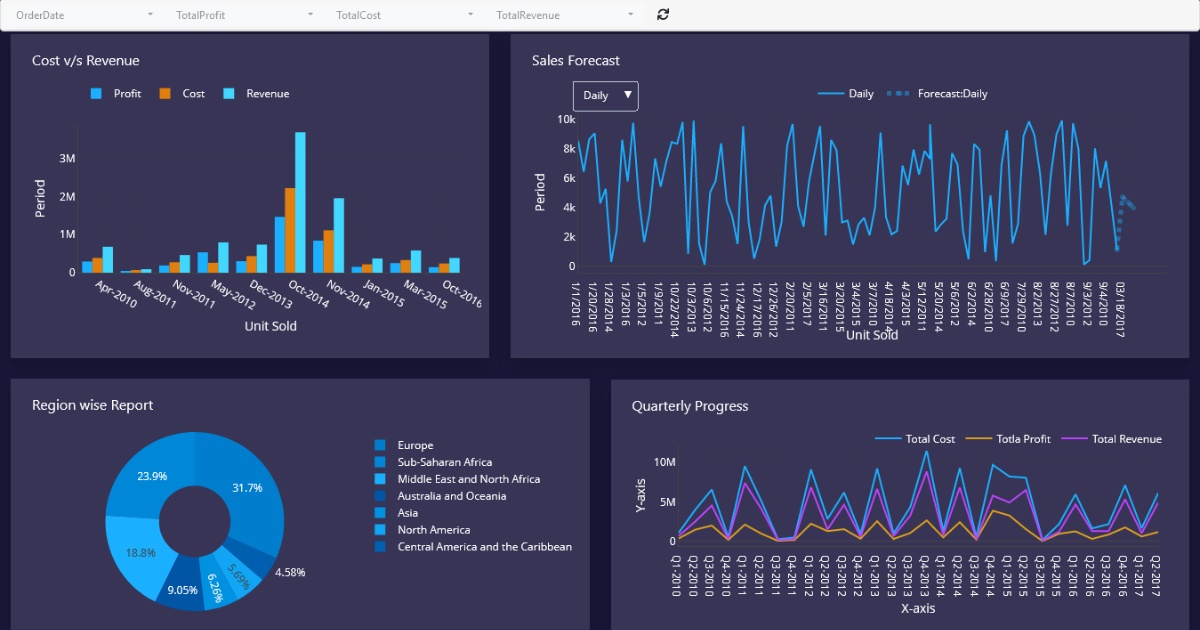Open the TotalProfit dropdown
The width and height of the screenshot is (1200, 630).
point(310,15)
